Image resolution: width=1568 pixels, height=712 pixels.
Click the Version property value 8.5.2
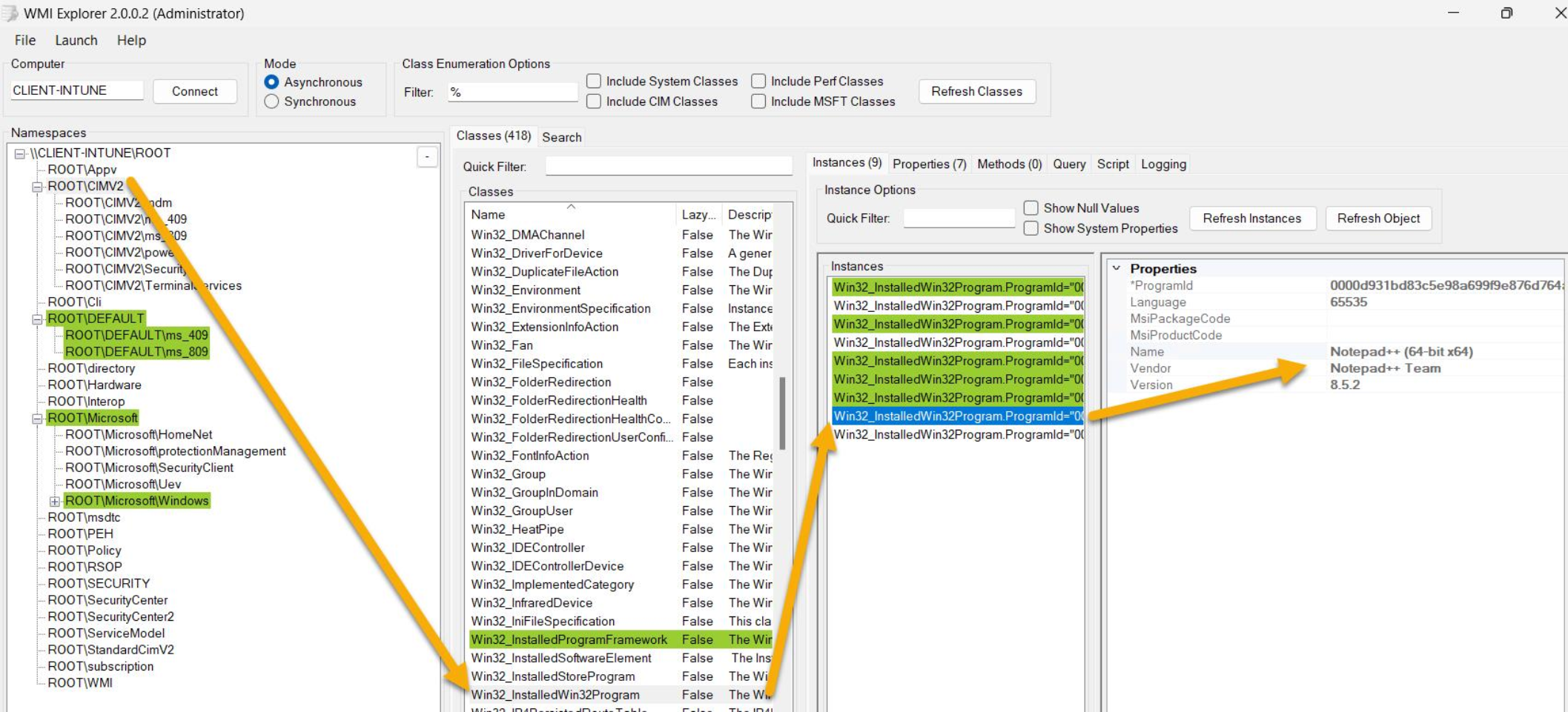(1345, 385)
